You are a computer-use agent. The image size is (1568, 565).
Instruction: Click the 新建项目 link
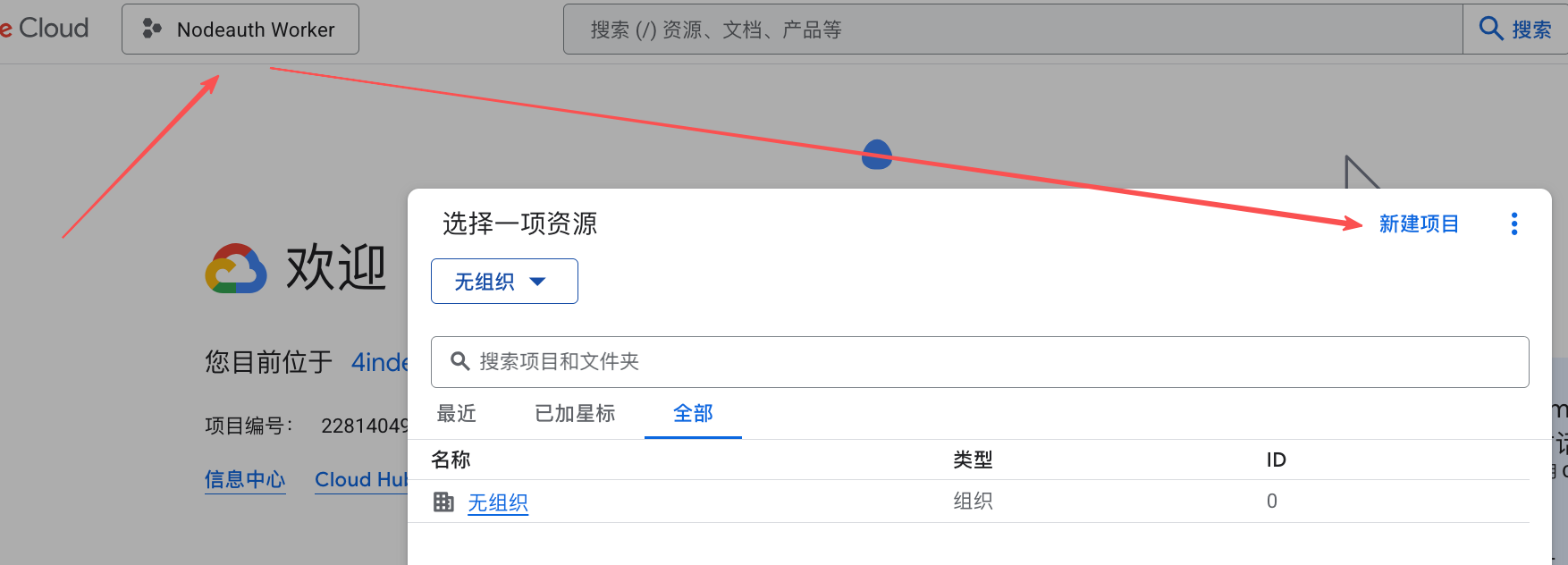[x=1419, y=223]
